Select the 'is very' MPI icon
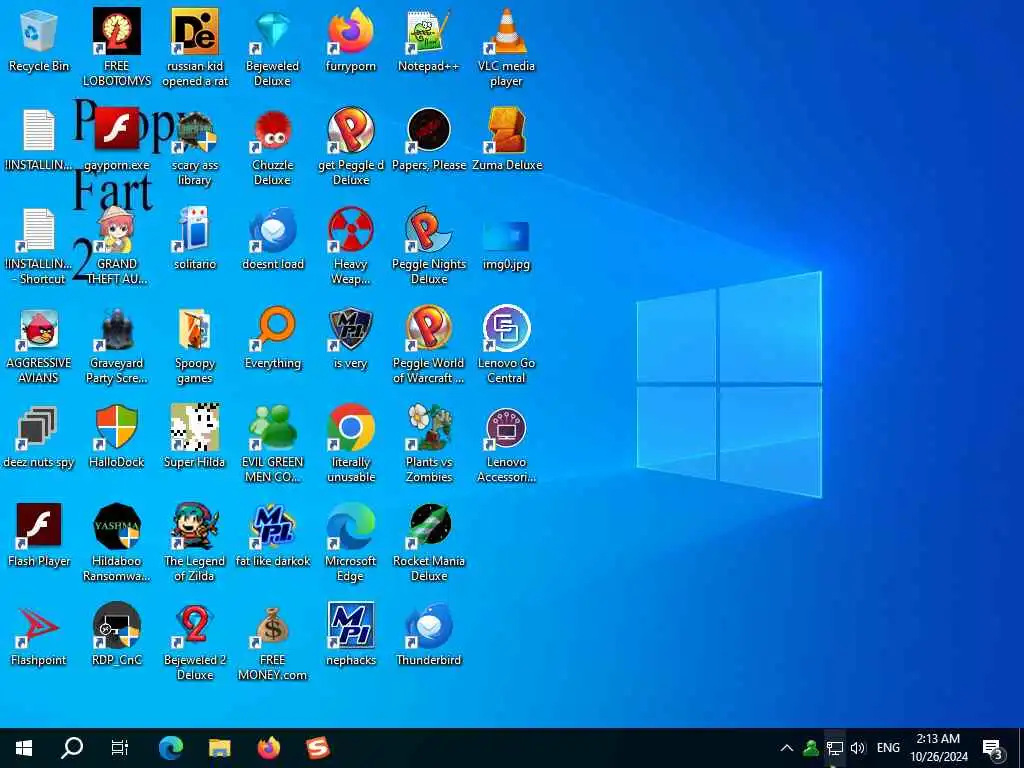The width and height of the screenshot is (1024, 768). coord(351,338)
